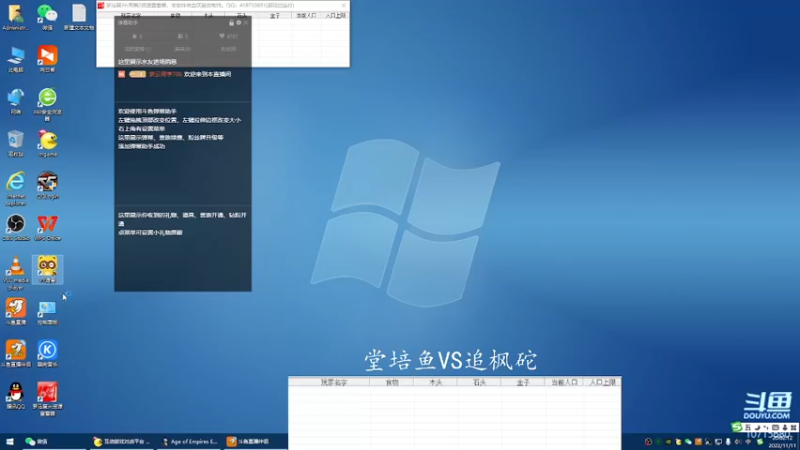Click the 欢迎来到本直播间 welcome message
Screen dimensions: 800x450
click(x=208, y=74)
